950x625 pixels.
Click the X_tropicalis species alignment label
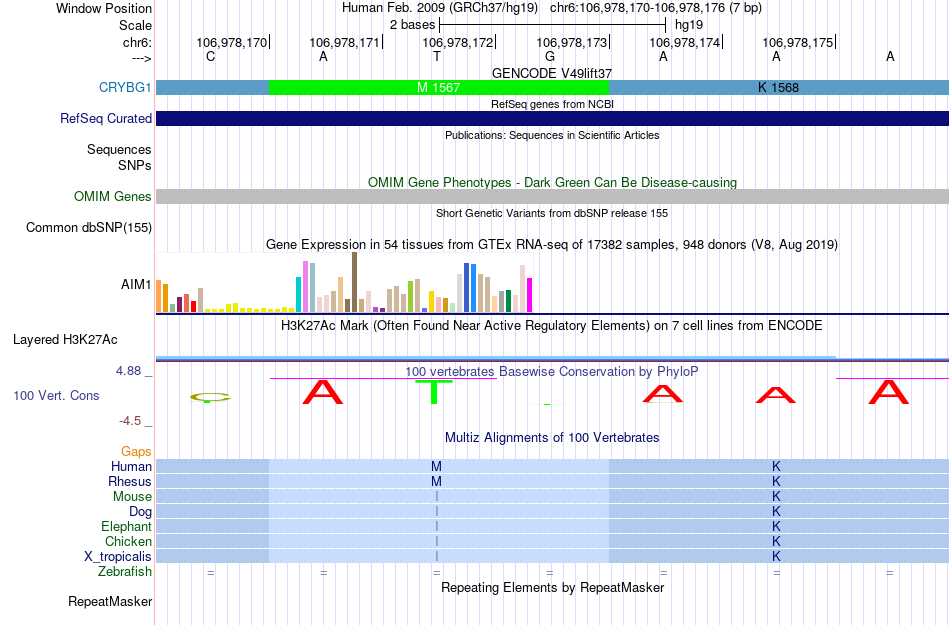[x=118, y=557]
